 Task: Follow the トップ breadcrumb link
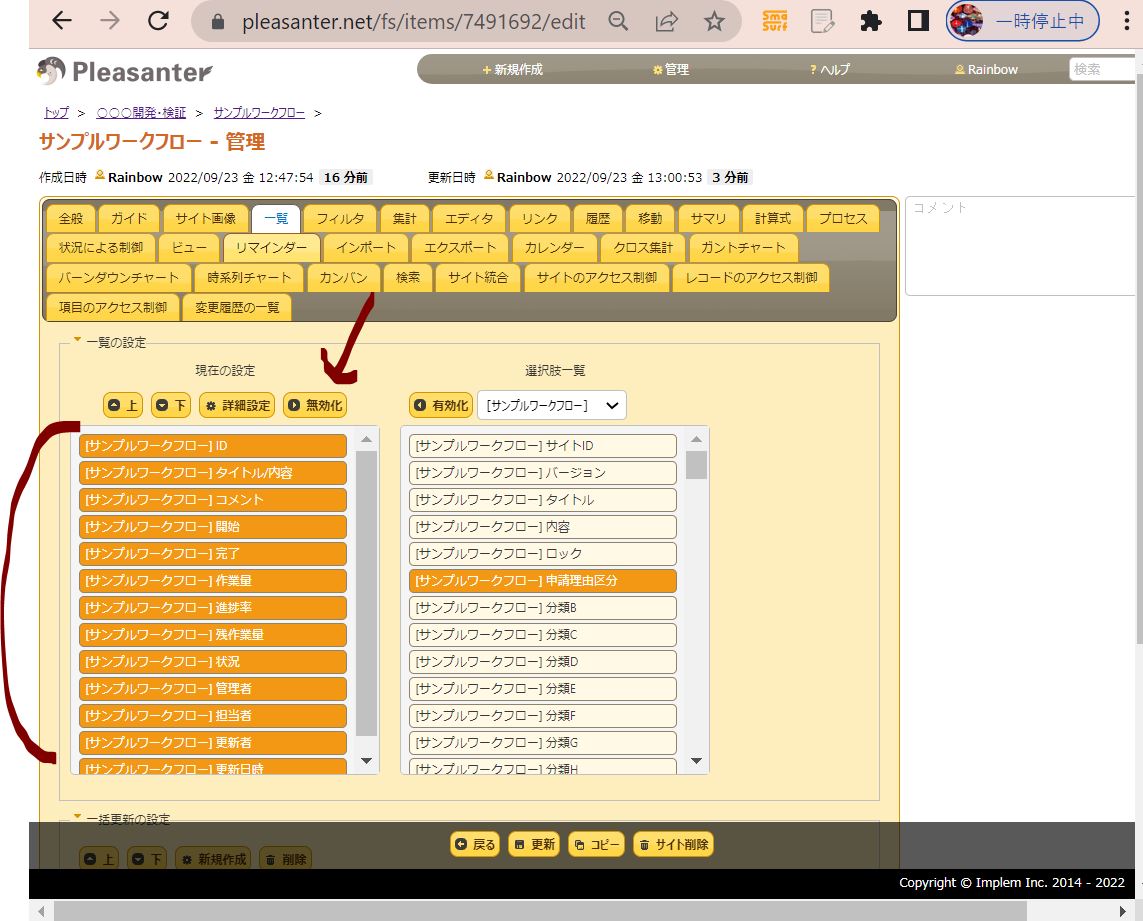click(56, 113)
